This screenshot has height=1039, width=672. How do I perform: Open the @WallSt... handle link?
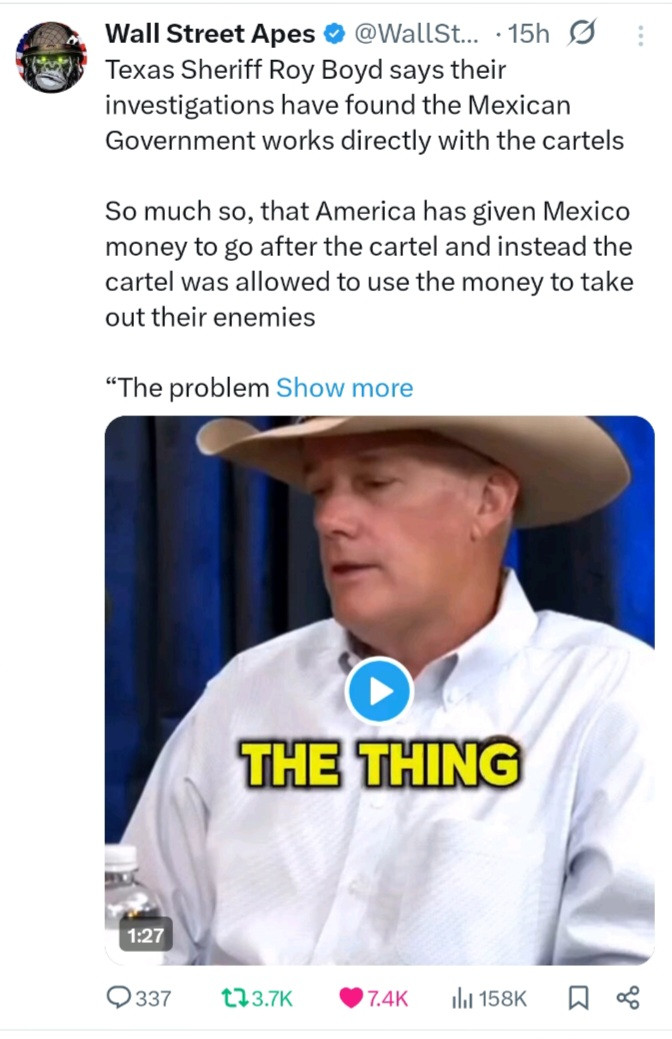pos(417,33)
